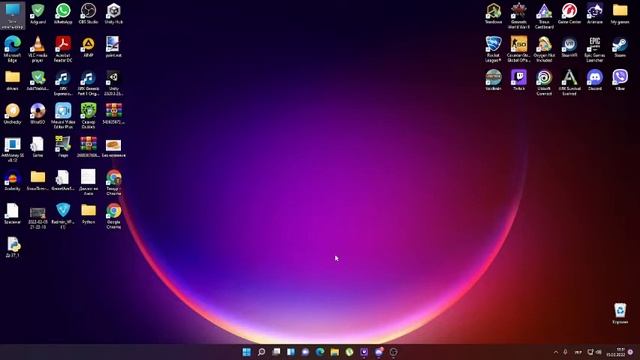Open the Twitch desktop shortcut
The image size is (640, 360).
[519, 80]
